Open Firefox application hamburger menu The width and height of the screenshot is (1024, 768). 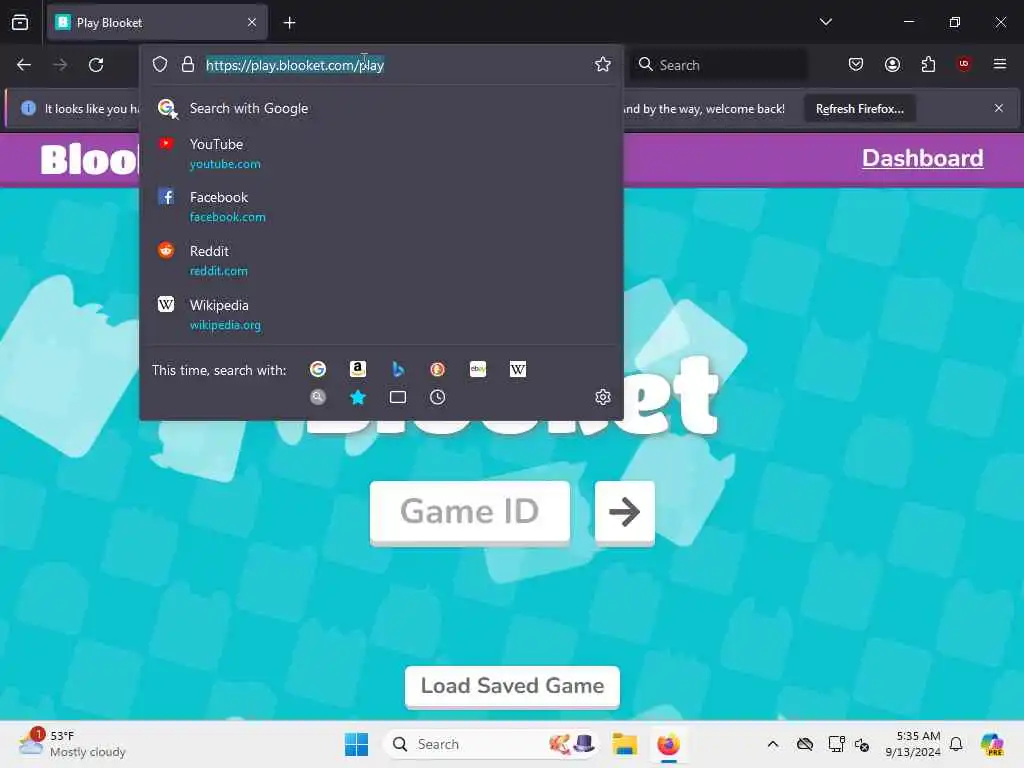(x=1000, y=64)
